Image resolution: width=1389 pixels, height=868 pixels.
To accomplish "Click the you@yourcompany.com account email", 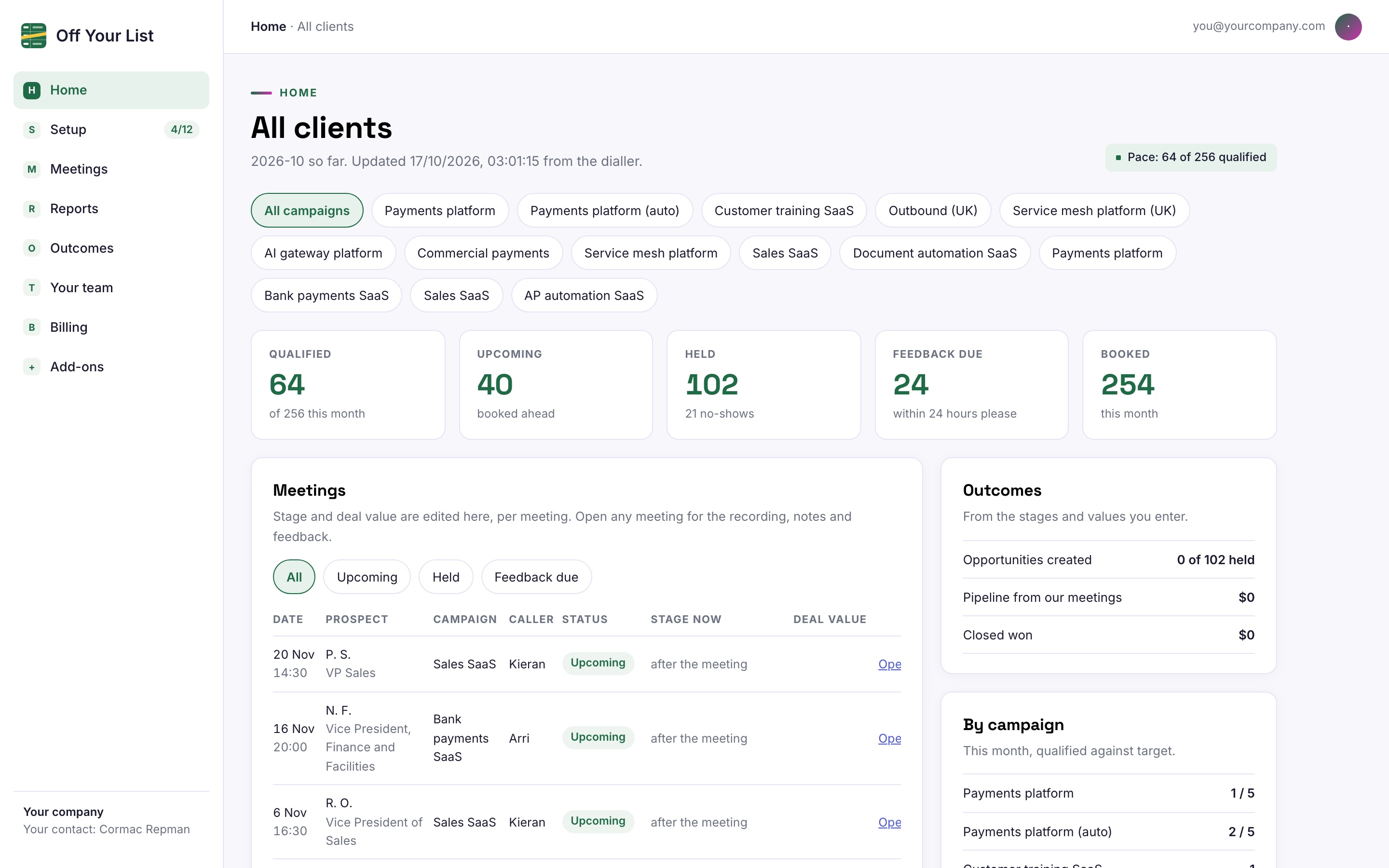I will click(x=1259, y=26).
